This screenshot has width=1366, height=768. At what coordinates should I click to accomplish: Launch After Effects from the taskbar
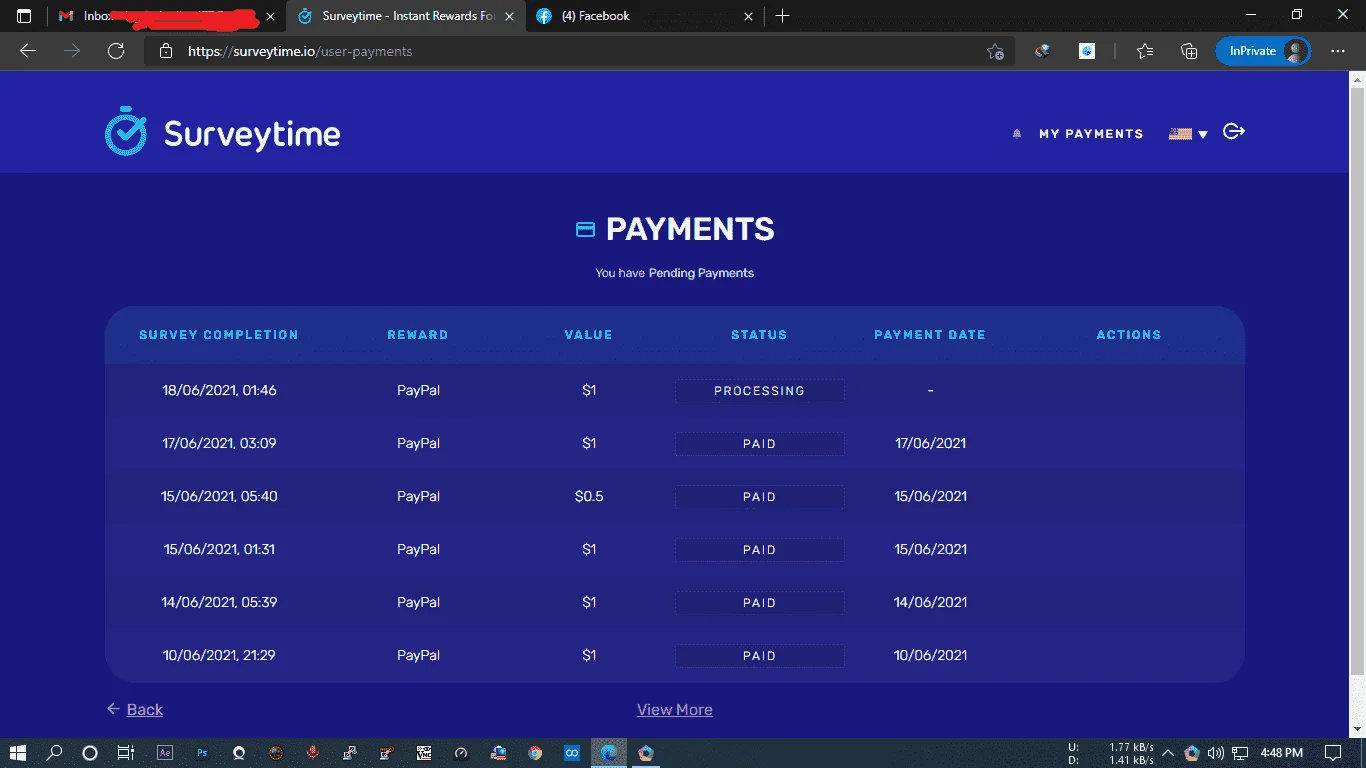165,752
